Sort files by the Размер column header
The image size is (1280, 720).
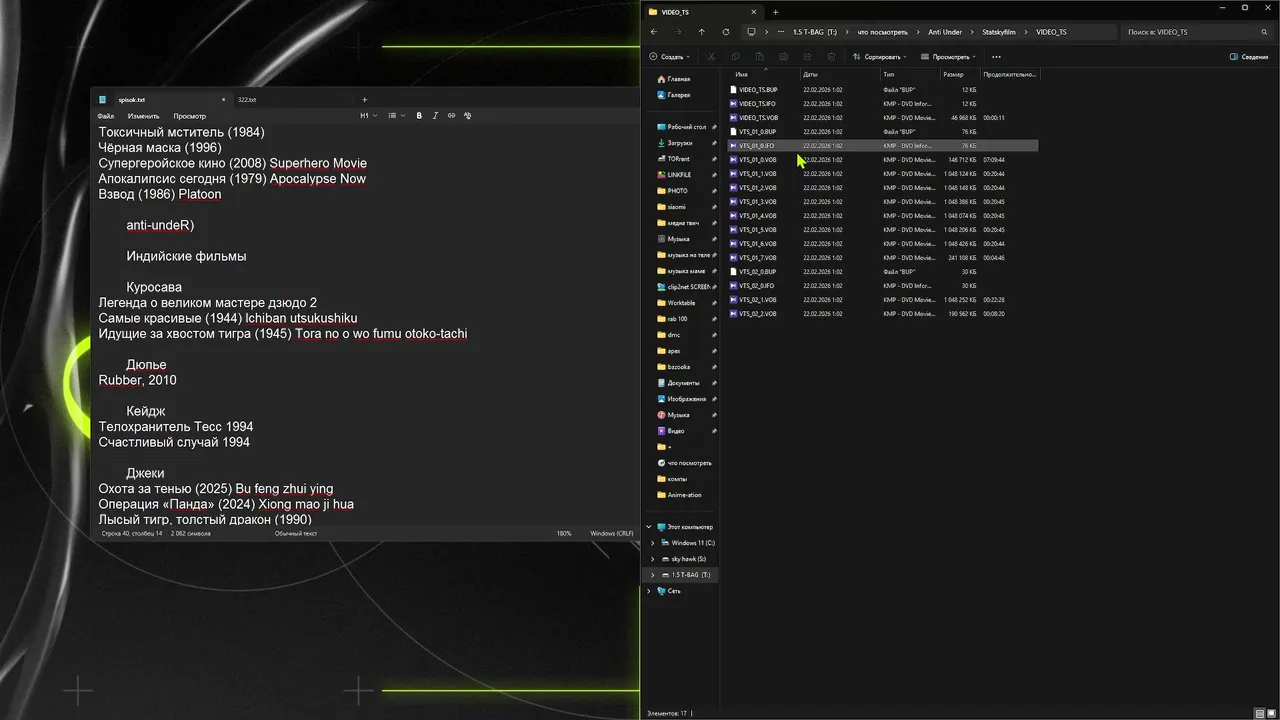(x=958, y=75)
